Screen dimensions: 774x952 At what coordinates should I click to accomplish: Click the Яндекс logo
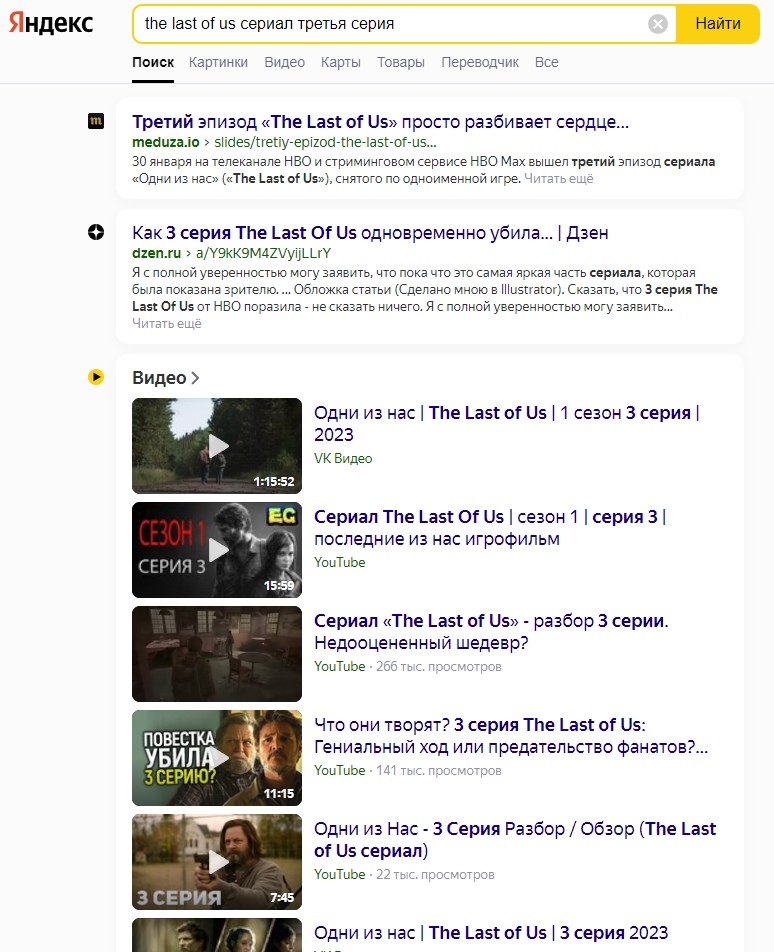51,23
